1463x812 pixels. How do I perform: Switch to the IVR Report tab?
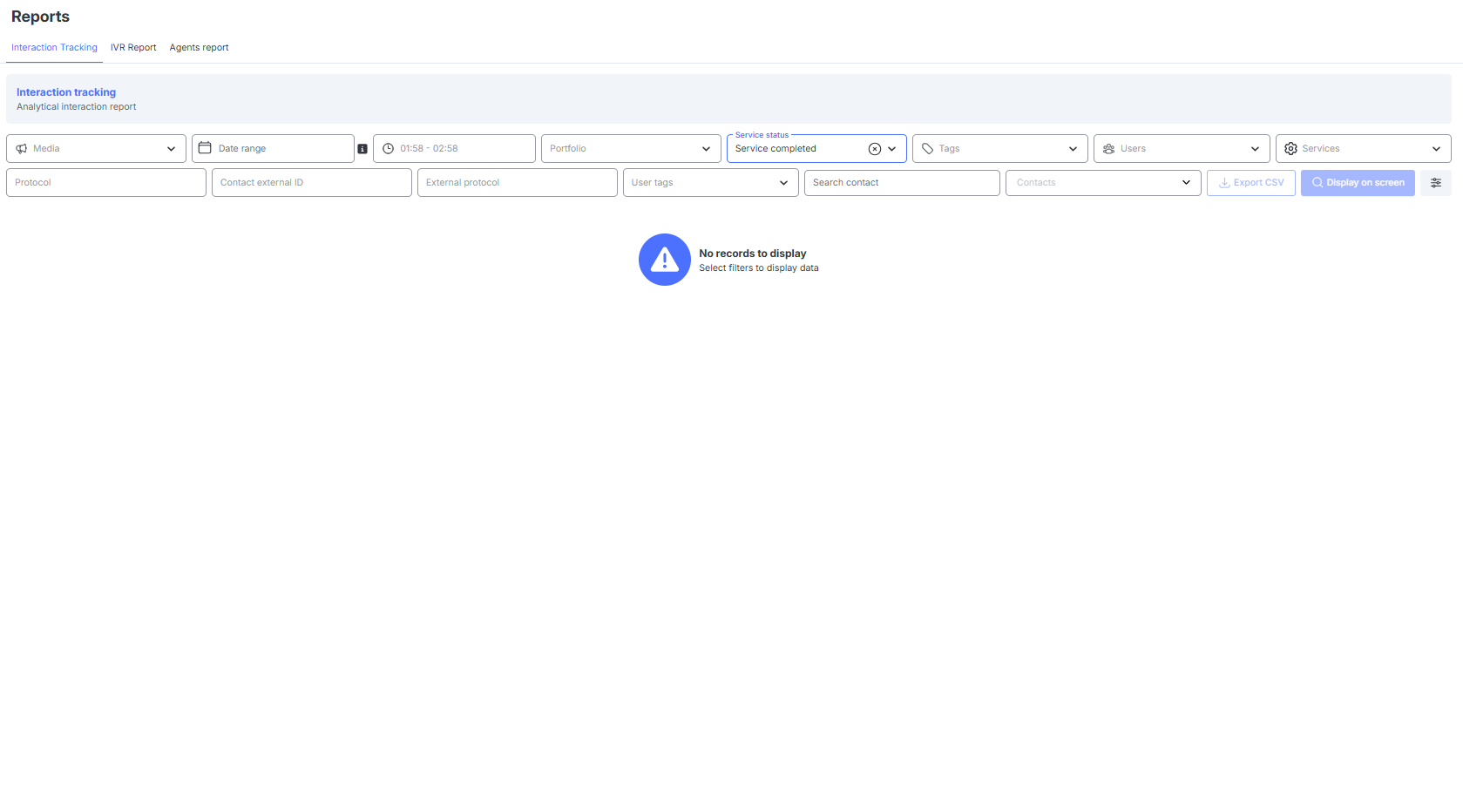[133, 48]
